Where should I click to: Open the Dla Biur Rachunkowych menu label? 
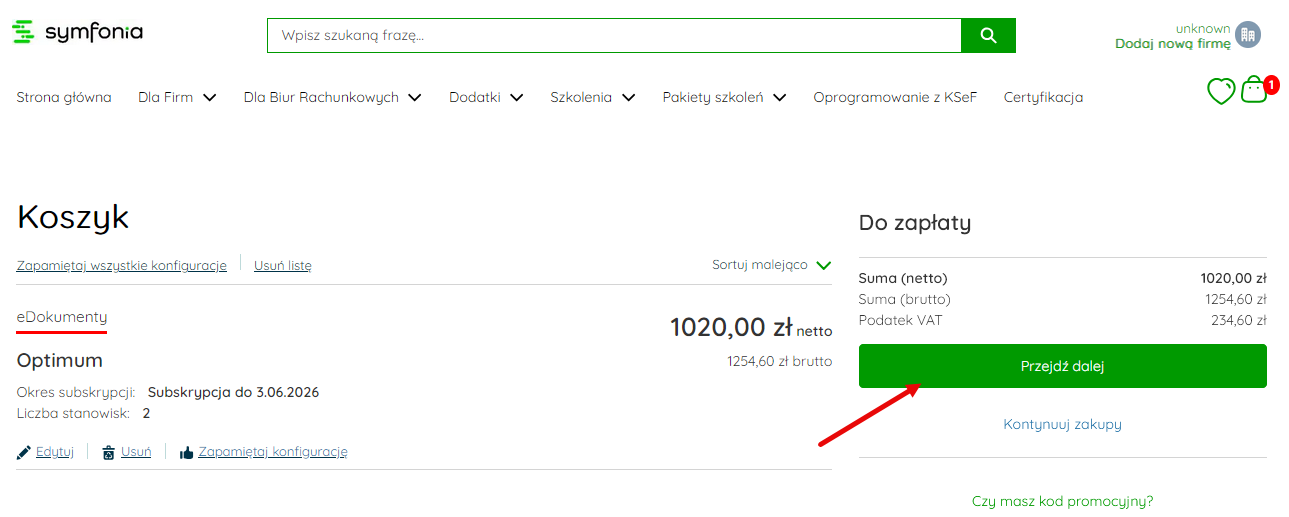click(321, 98)
